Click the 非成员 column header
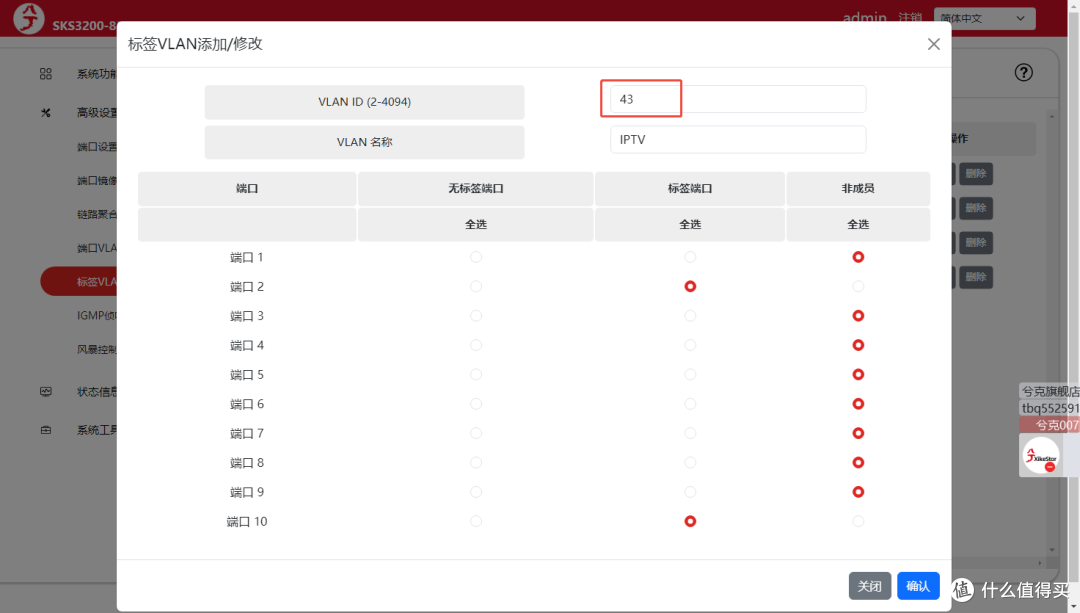Image resolution: width=1080 pixels, height=613 pixels. (x=858, y=189)
